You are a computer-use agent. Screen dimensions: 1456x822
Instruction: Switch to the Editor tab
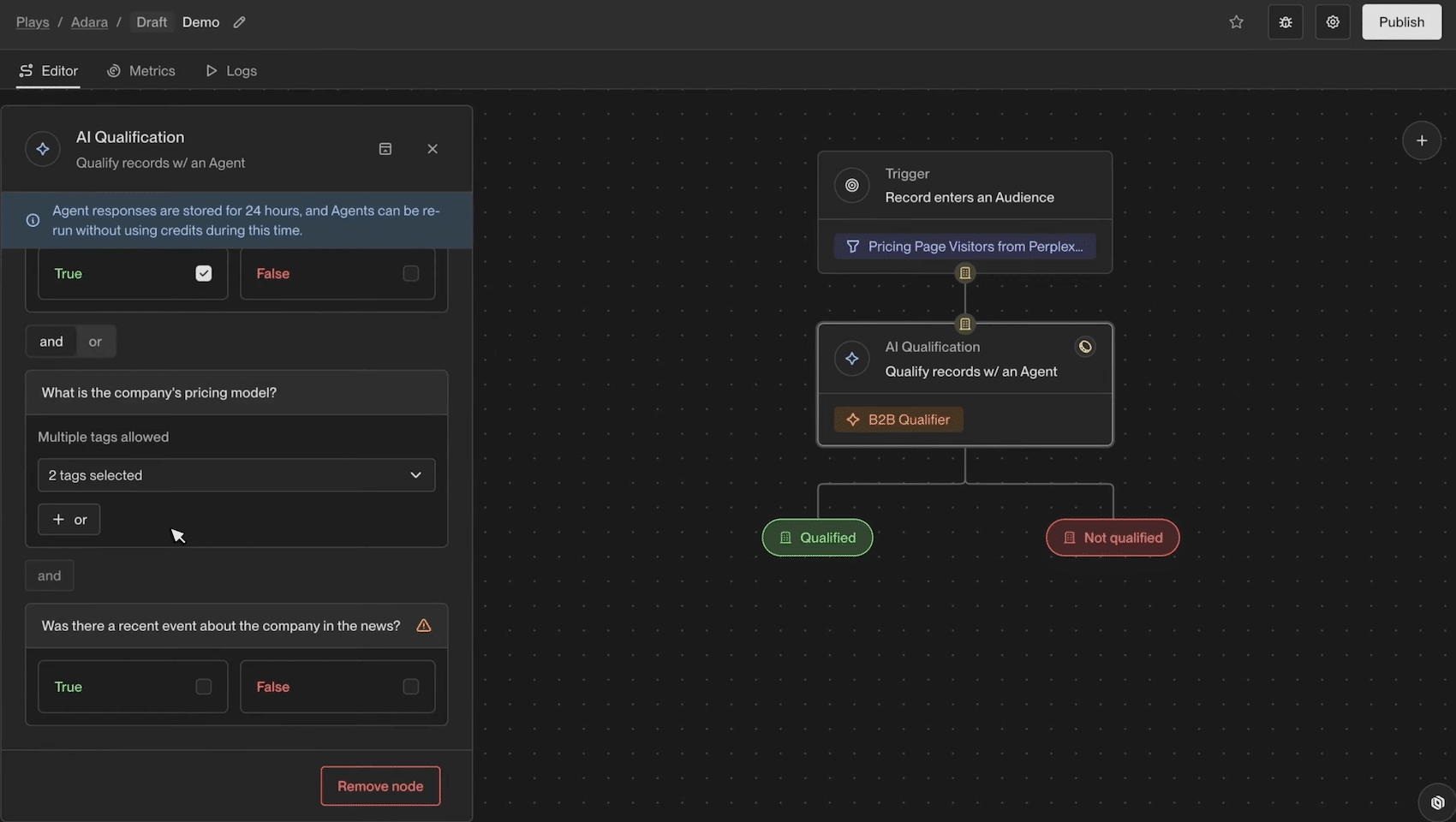(x=49, y=71)
